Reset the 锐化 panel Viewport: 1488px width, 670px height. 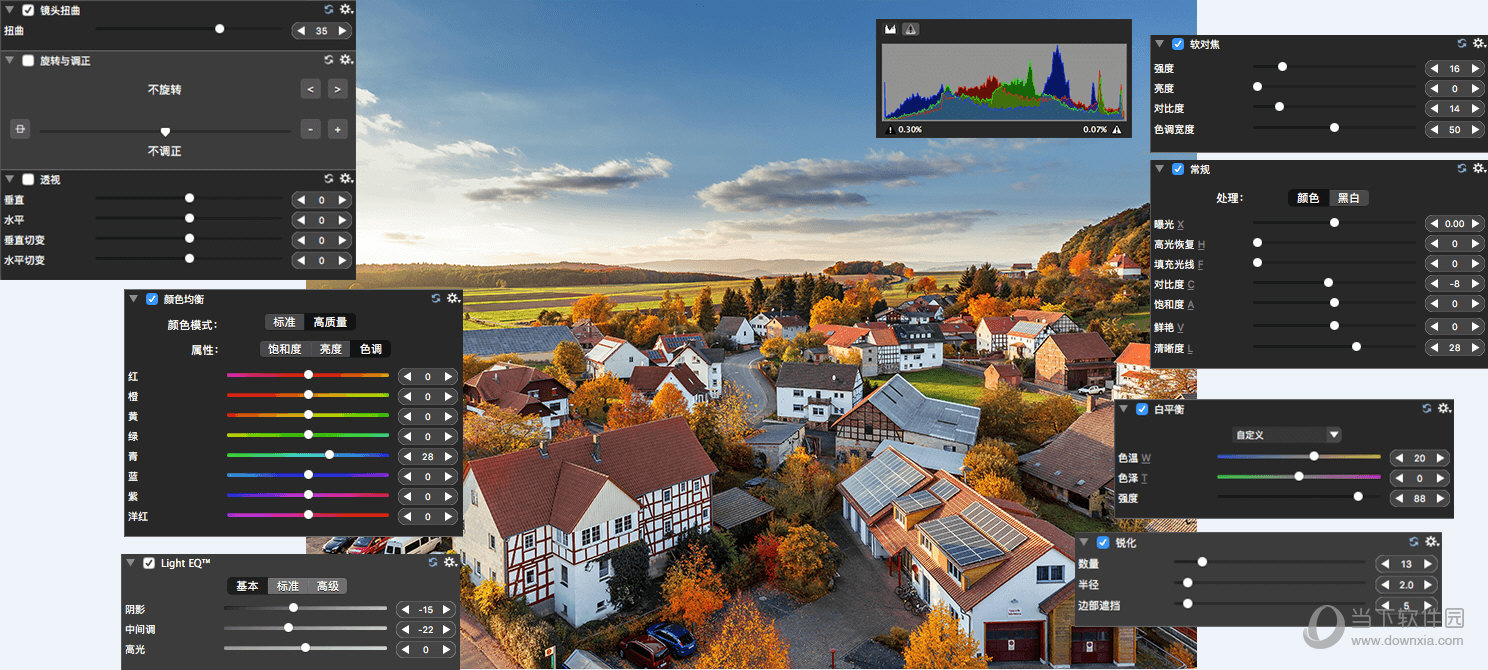pyautogui.click(x=1414, y=542)
